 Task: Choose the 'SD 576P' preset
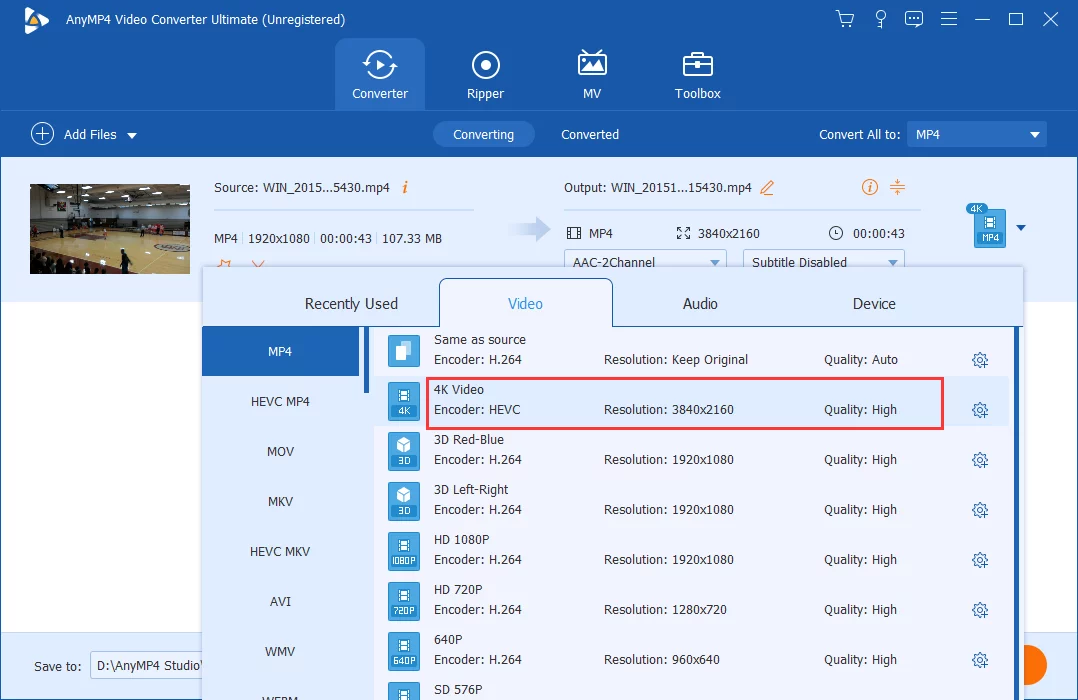coord(691,689)
